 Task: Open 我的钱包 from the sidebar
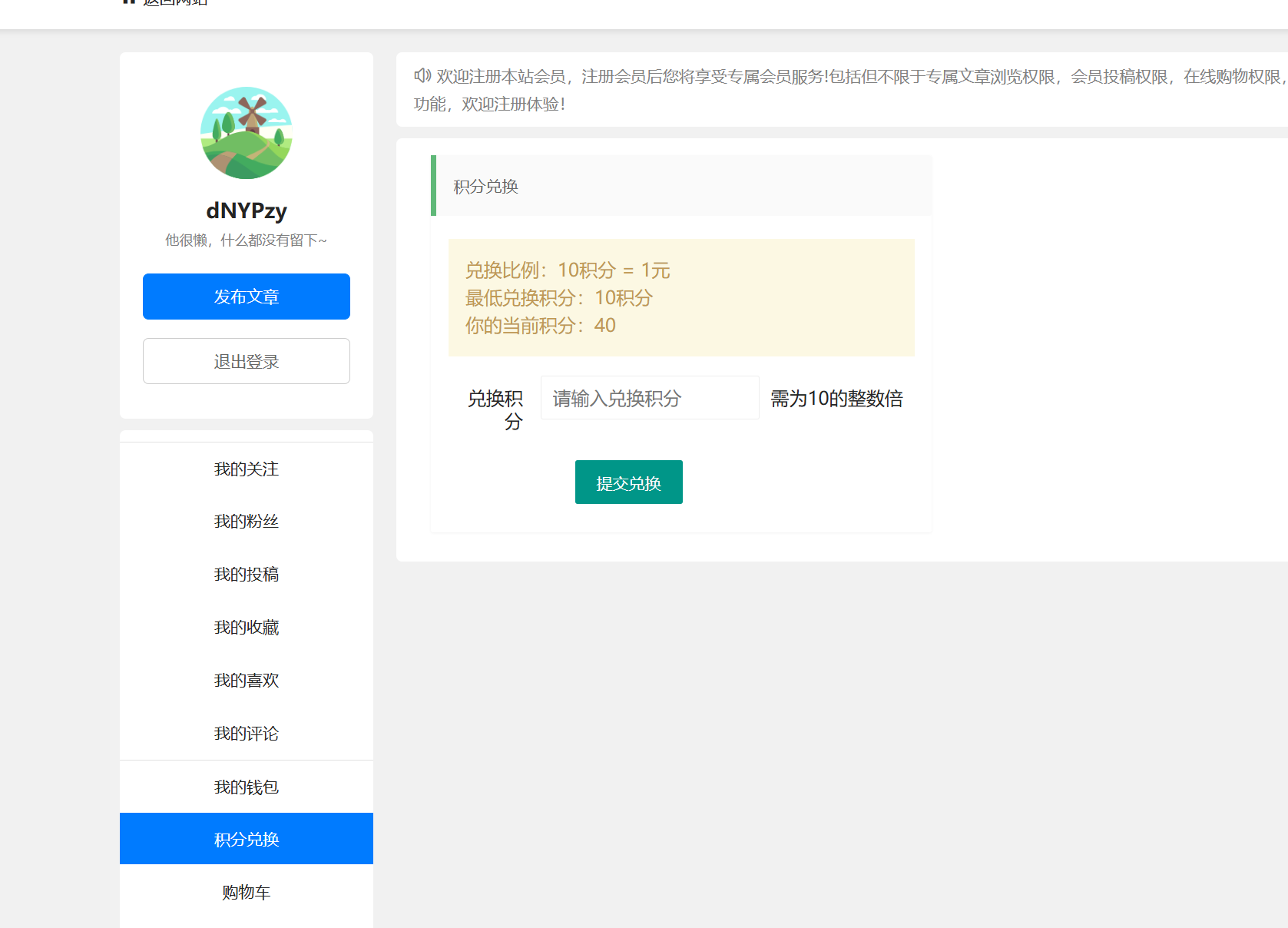click(246, 787)
